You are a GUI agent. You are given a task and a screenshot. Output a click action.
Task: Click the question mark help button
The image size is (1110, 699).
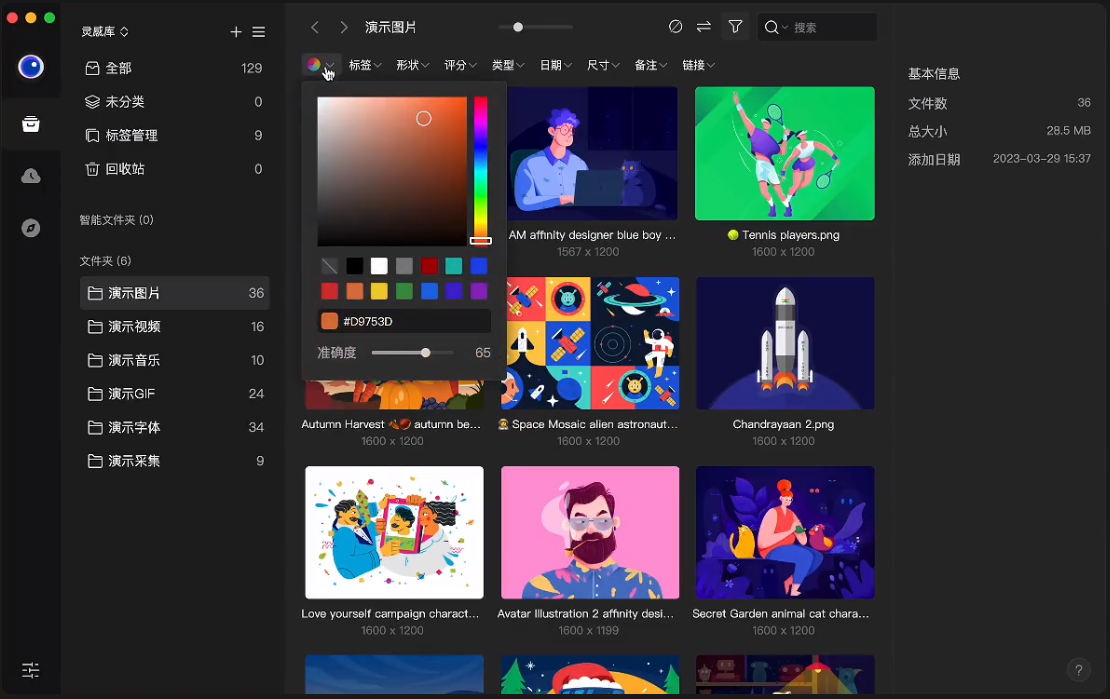point(1078,670)
